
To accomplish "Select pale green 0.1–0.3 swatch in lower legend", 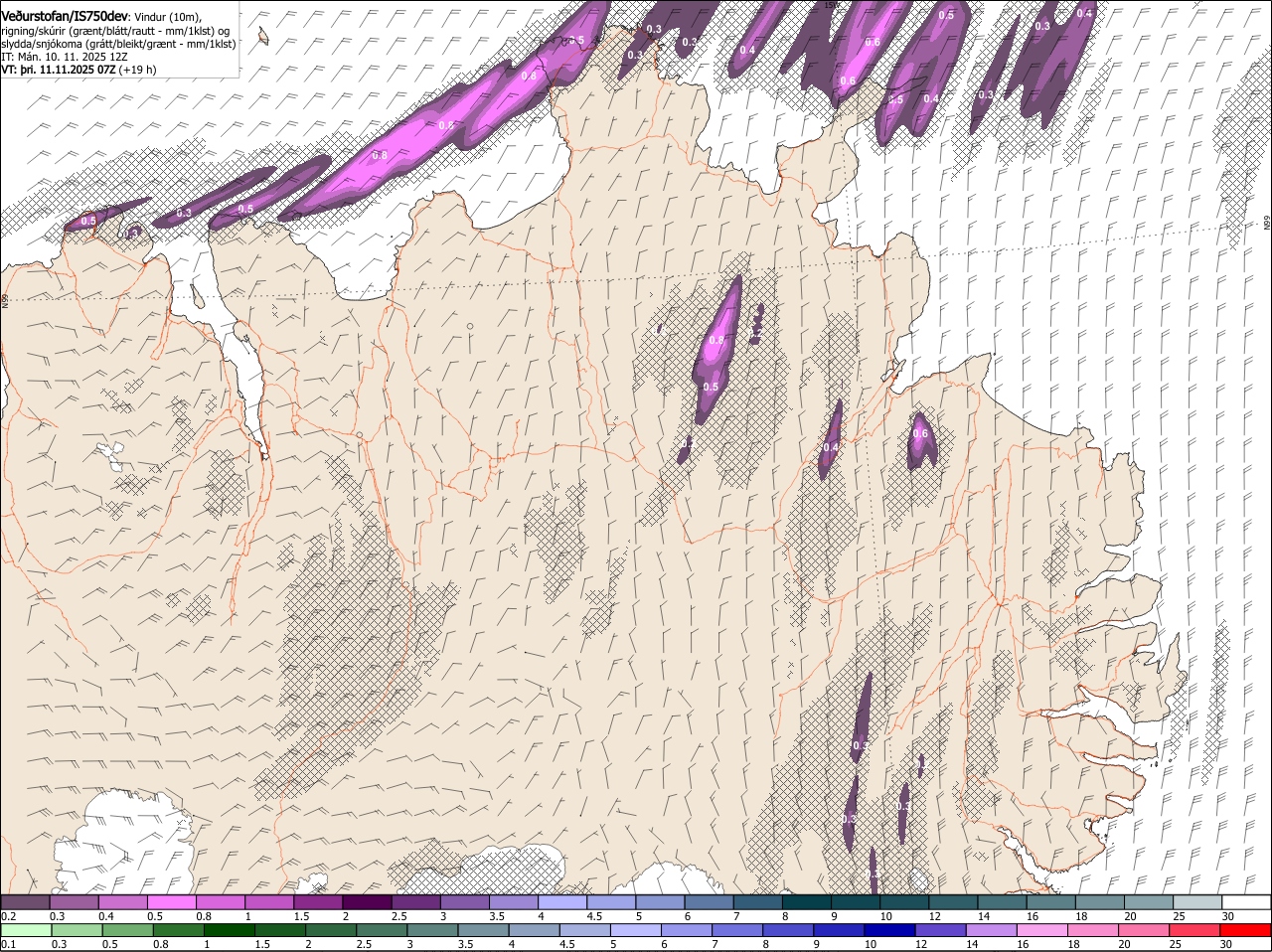I will point(28,931).
